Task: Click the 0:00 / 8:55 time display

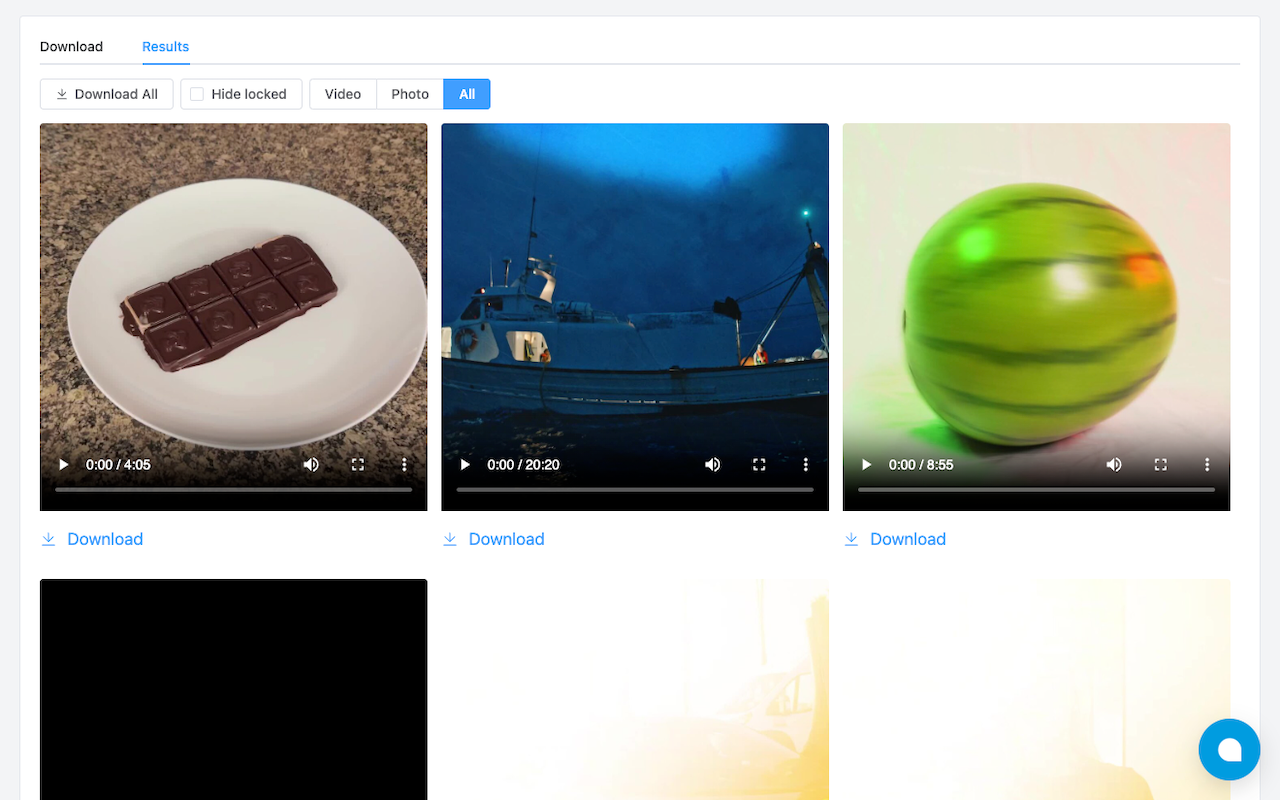Action: click(921, 465)
